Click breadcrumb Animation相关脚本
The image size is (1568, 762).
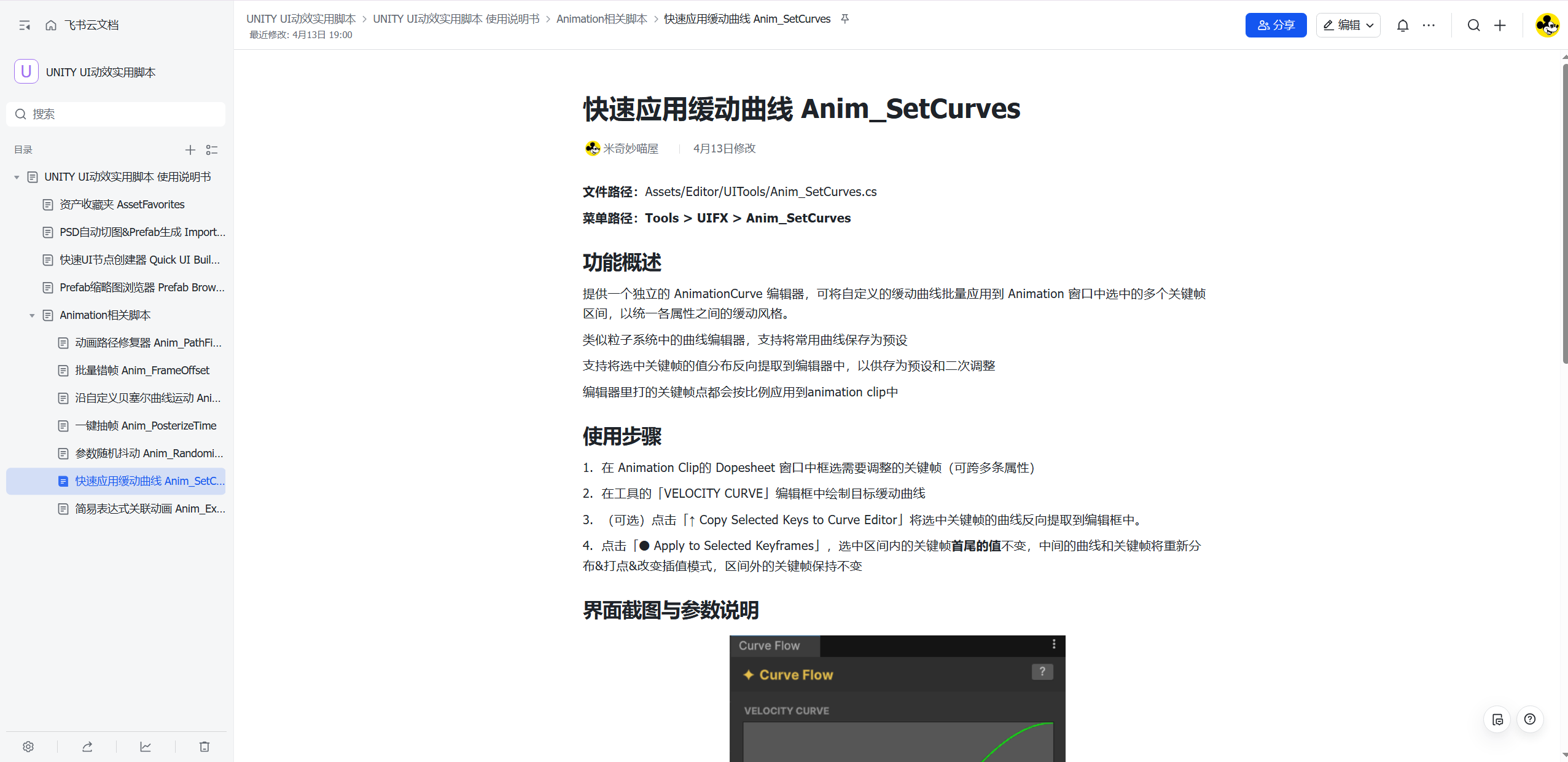601,19
